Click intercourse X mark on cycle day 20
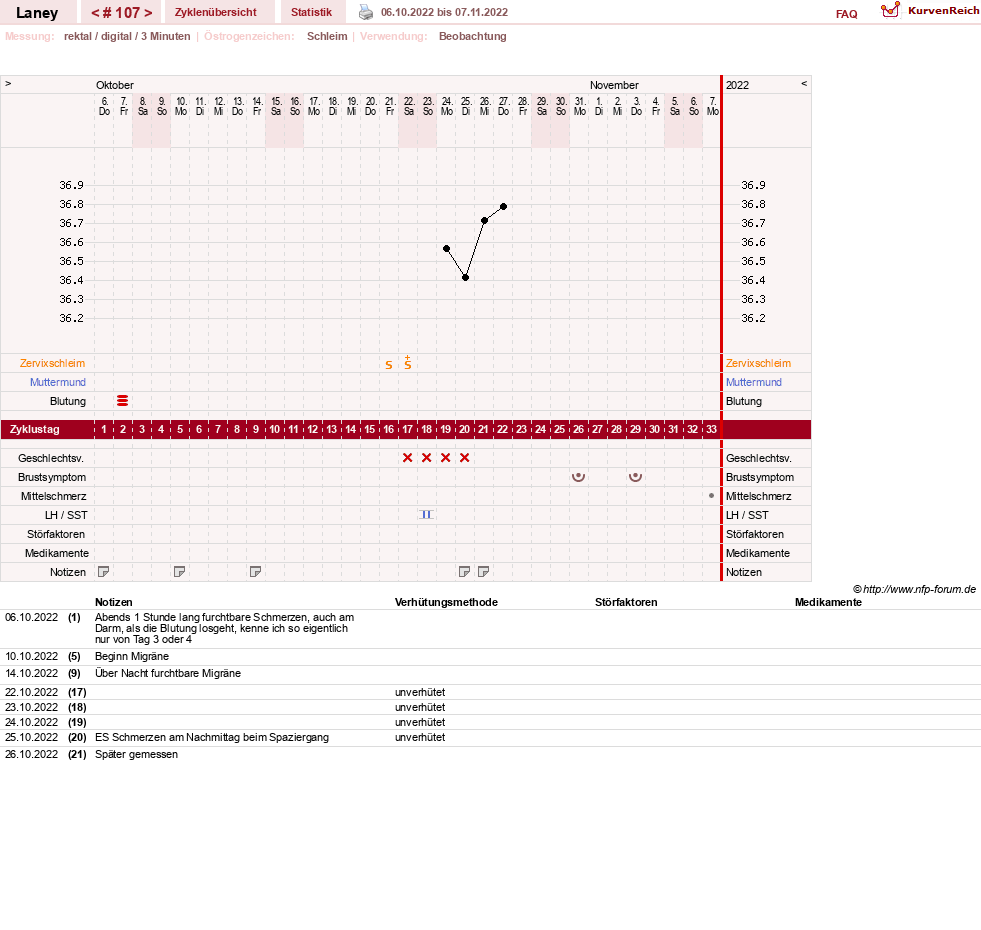The width and height of the screenshot is (981, 930). click(464, 457)
